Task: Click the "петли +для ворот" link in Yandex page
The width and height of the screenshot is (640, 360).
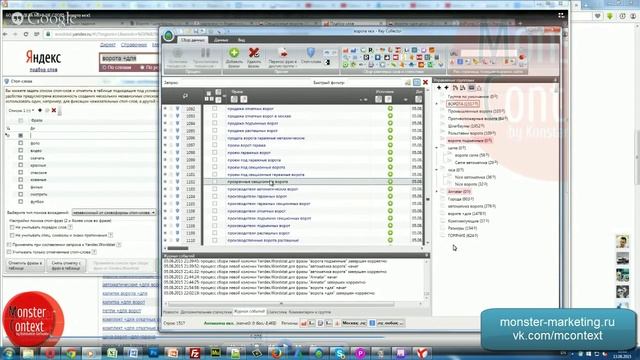Action: pos(121,311)
